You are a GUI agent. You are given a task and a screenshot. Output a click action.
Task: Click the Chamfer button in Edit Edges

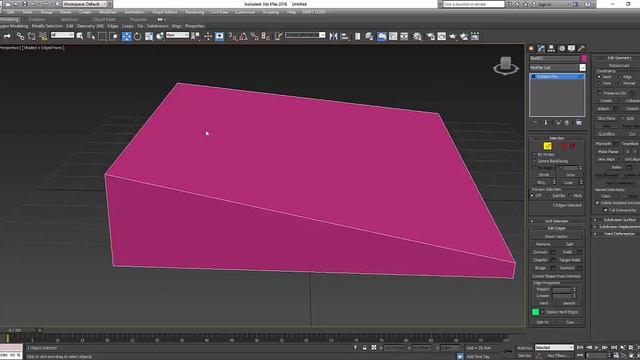click(x=540, y=260)
